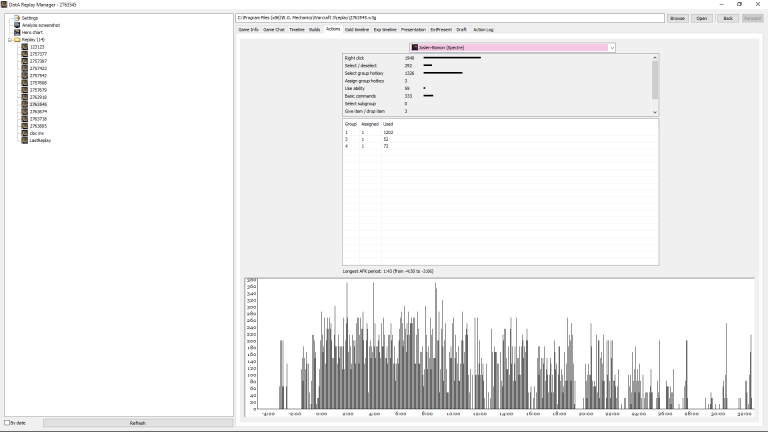Click the Spectre hero icon in player dropdown
The image size is (768, 432).
coord(414,48)
